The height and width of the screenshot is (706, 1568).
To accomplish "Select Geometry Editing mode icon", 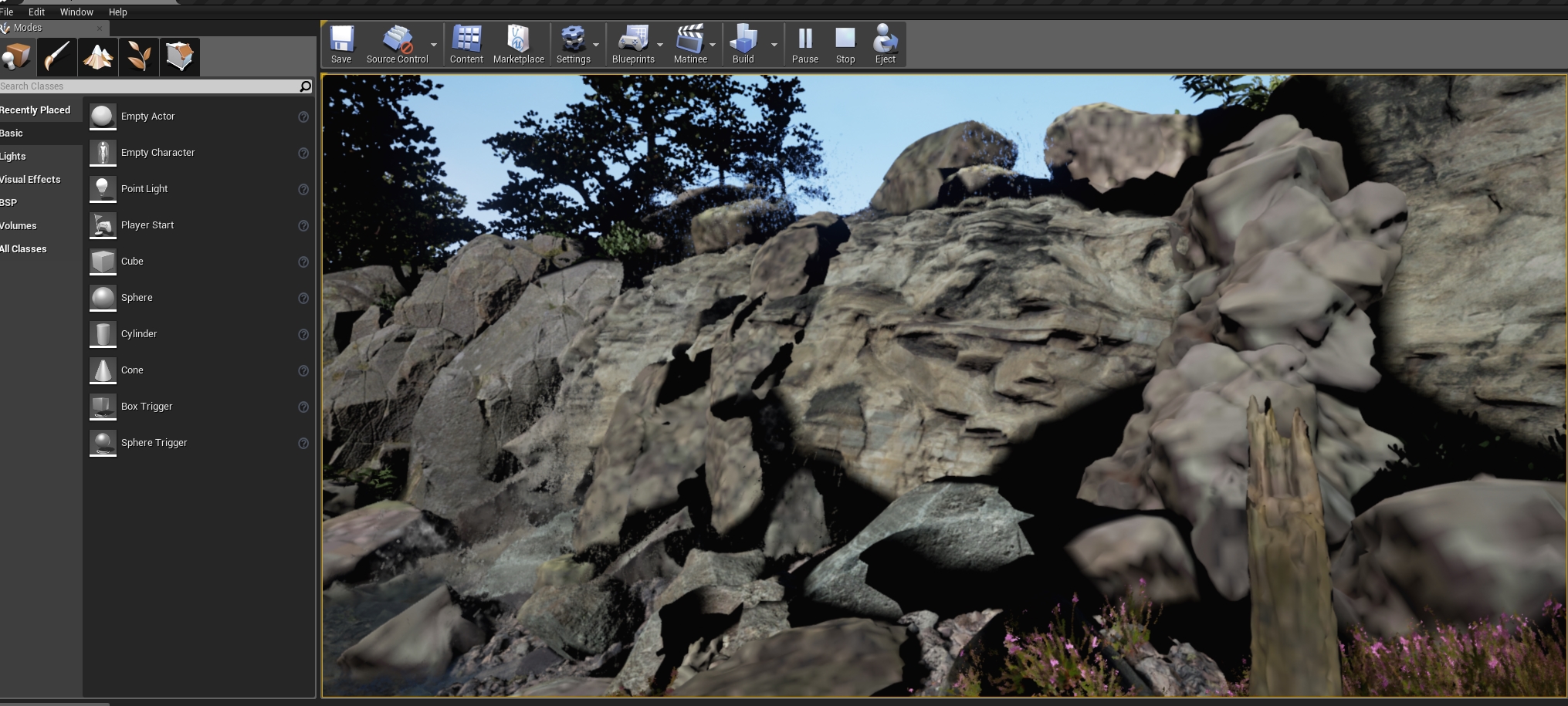I will (179, 57).
